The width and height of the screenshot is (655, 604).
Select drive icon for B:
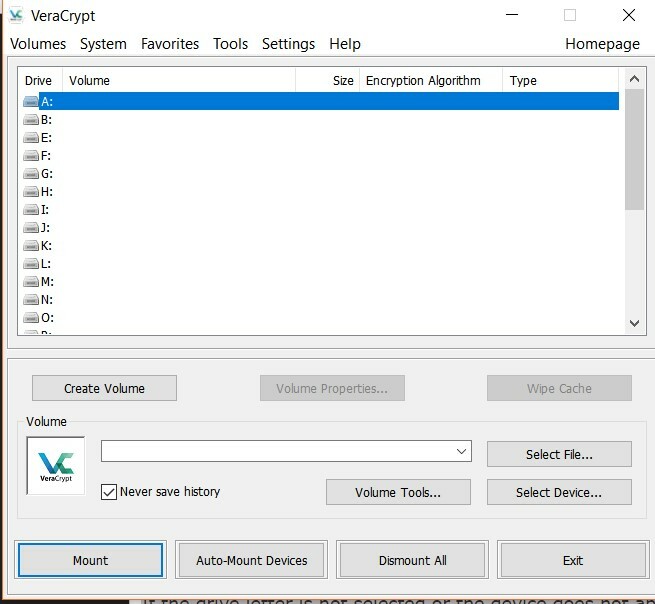point(31,120)
